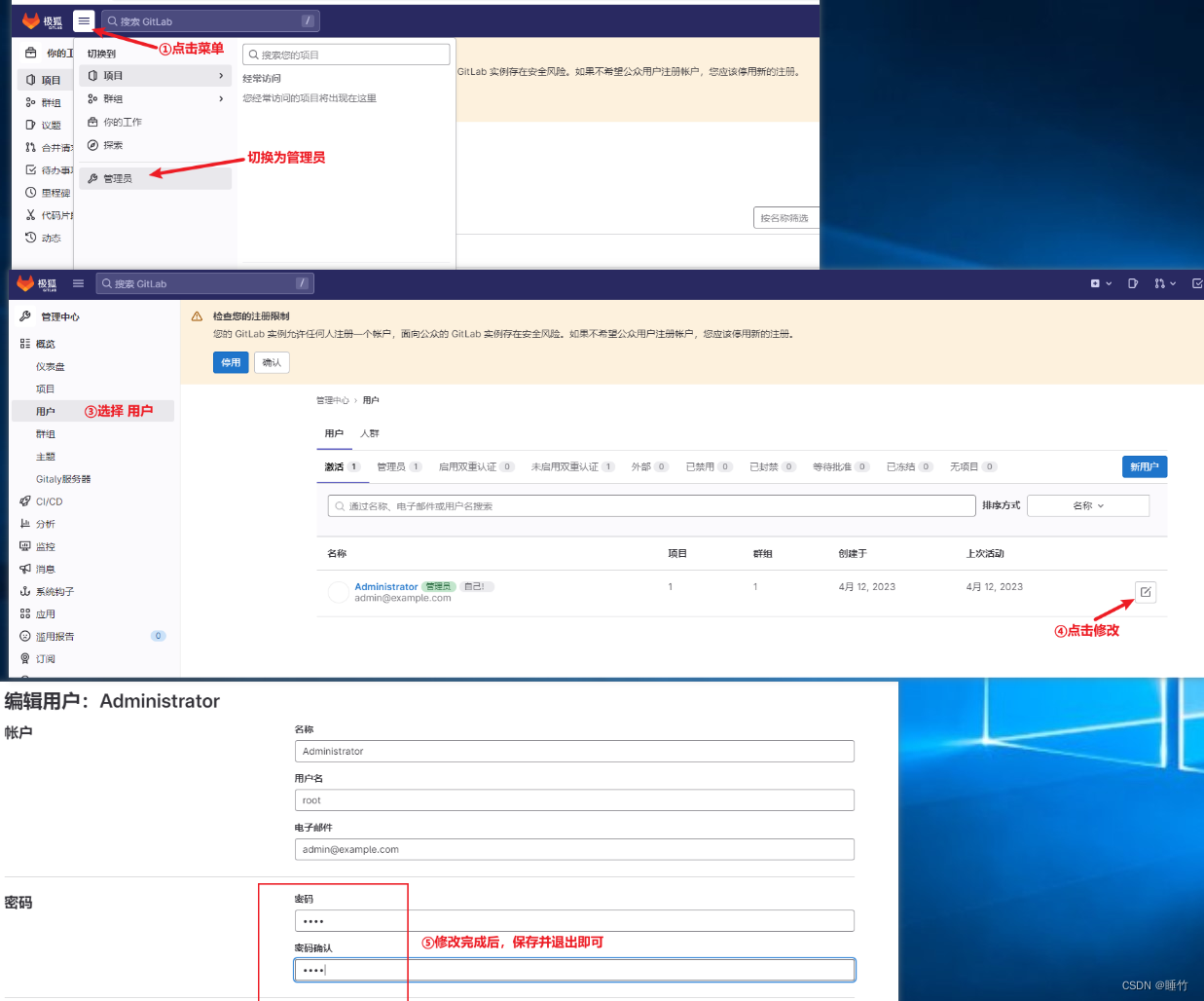Focus the 搜索您的项目 field in the switcher menu
This screenshot has width=1204, height=1001.
point(347,55)
